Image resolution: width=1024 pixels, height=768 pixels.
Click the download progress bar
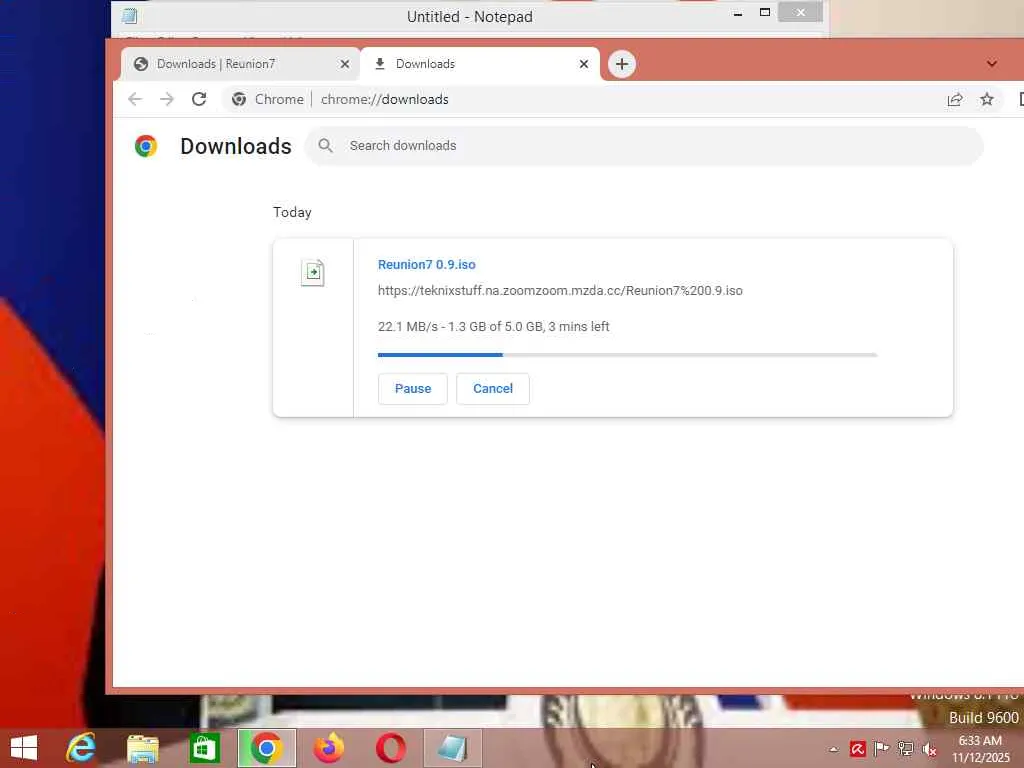627,355
